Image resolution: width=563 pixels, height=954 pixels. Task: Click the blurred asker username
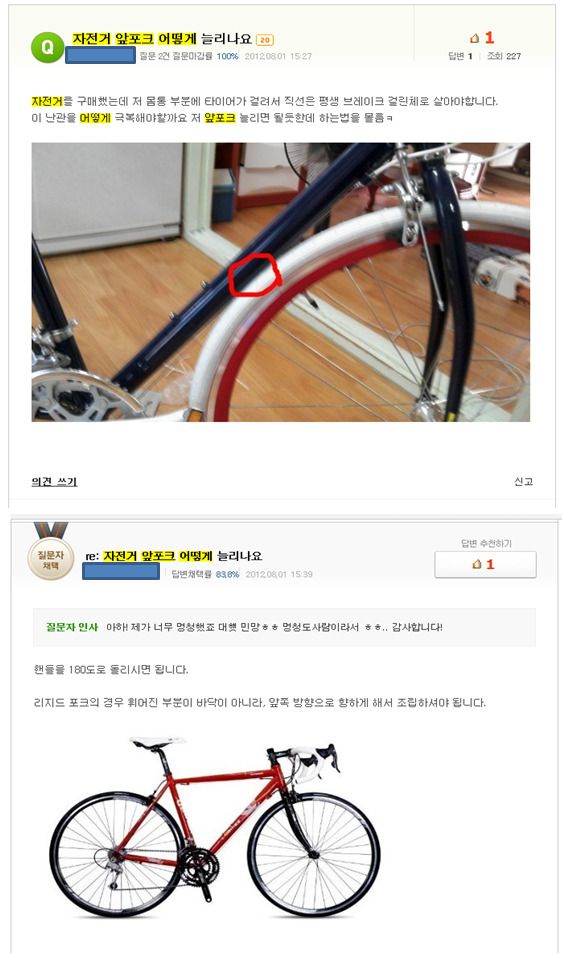coord(100,55)
